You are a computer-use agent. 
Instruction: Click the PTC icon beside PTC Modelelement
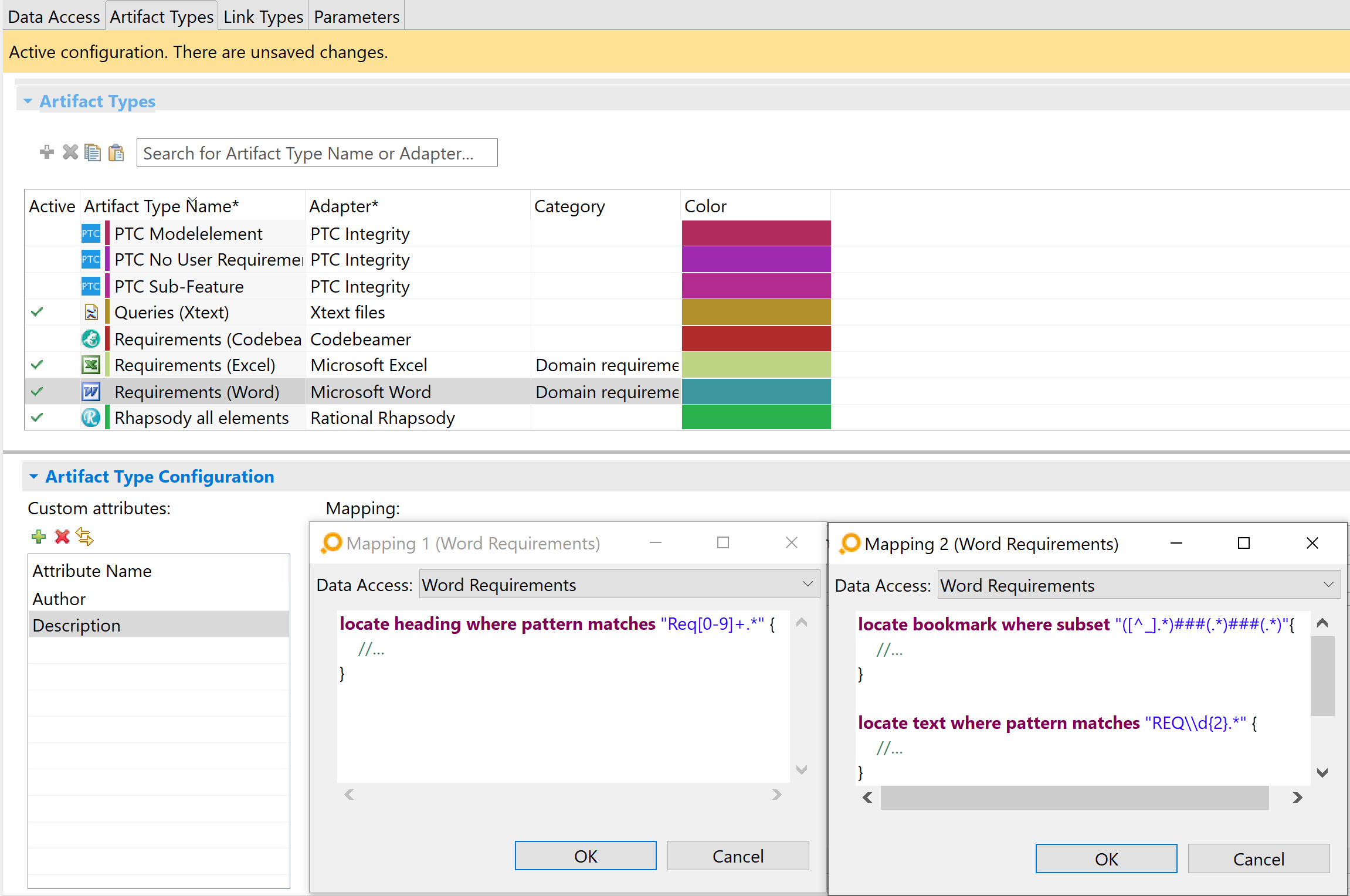coord(91,233)
